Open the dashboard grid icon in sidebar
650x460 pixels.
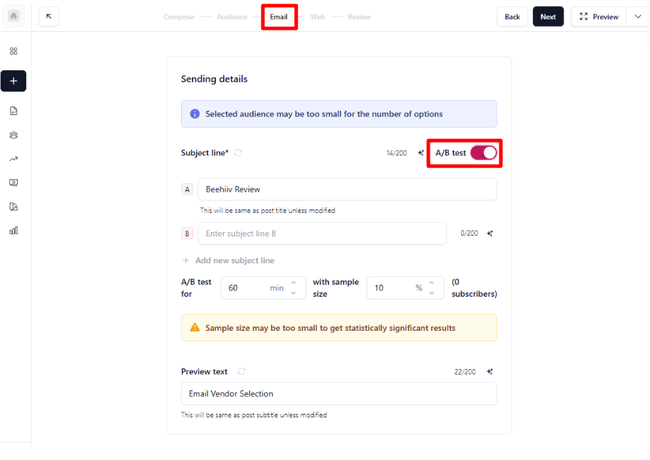tap(14, 51)
